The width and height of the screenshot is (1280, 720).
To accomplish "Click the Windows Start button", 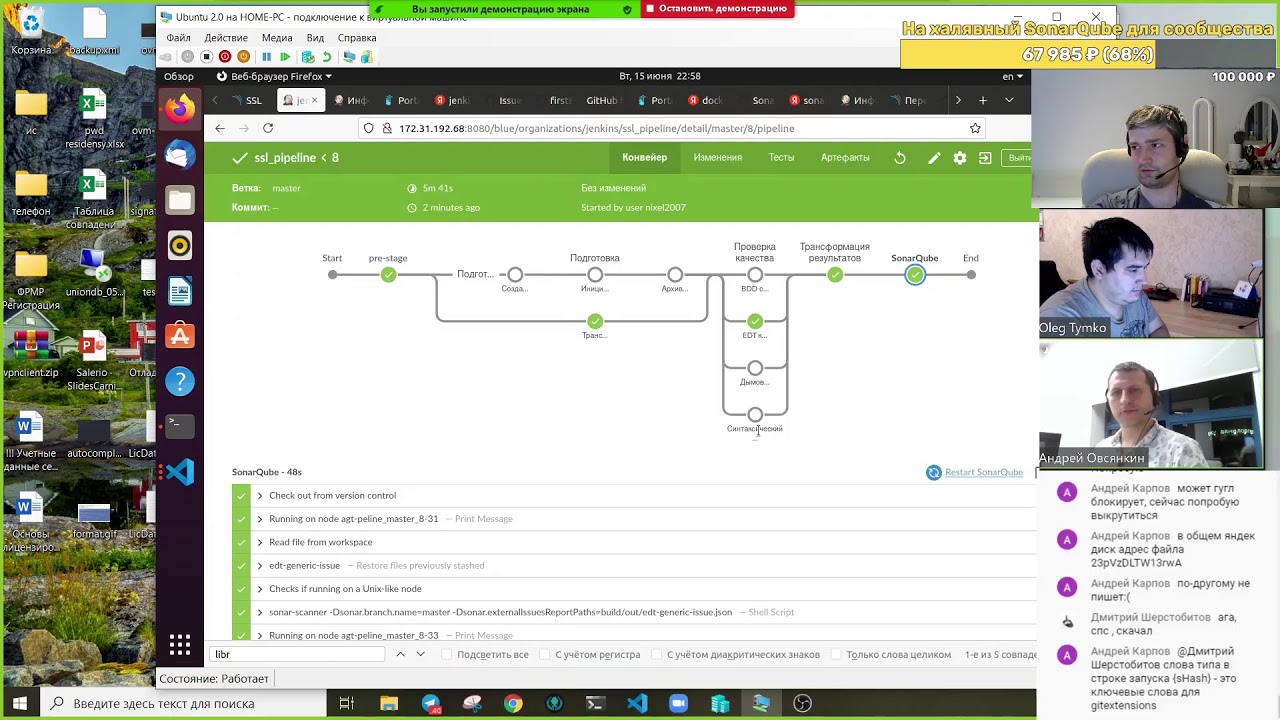I will pyautogui.click(x=20, y=704).
